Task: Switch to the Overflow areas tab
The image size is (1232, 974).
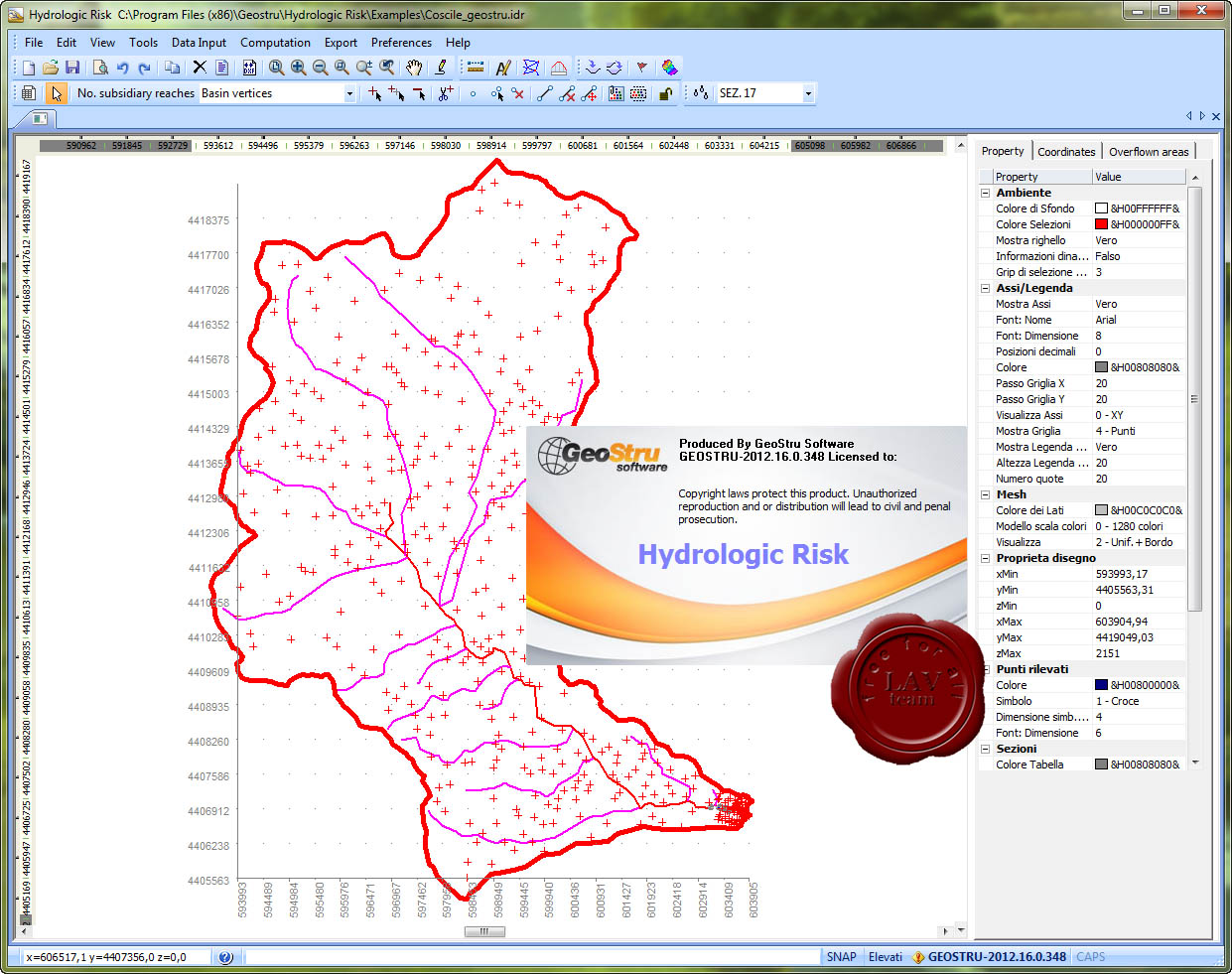Action: click(x=1149, y=152)
